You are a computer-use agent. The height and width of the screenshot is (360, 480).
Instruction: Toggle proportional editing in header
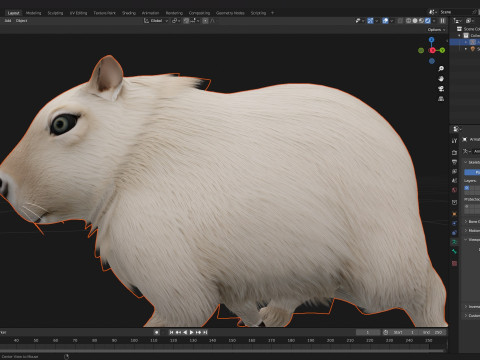click(205, 21)
